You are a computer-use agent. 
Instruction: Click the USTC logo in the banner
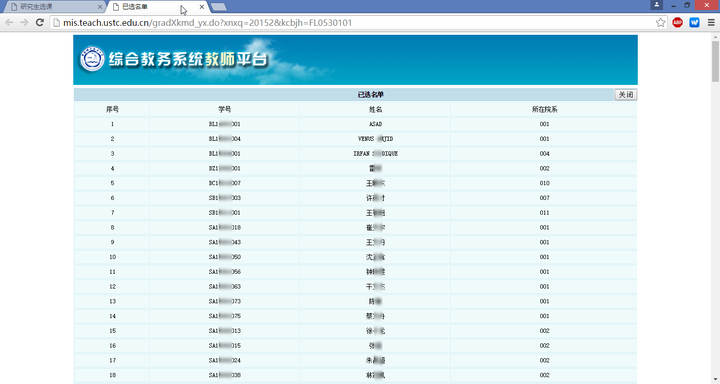(x=92, y=59)
